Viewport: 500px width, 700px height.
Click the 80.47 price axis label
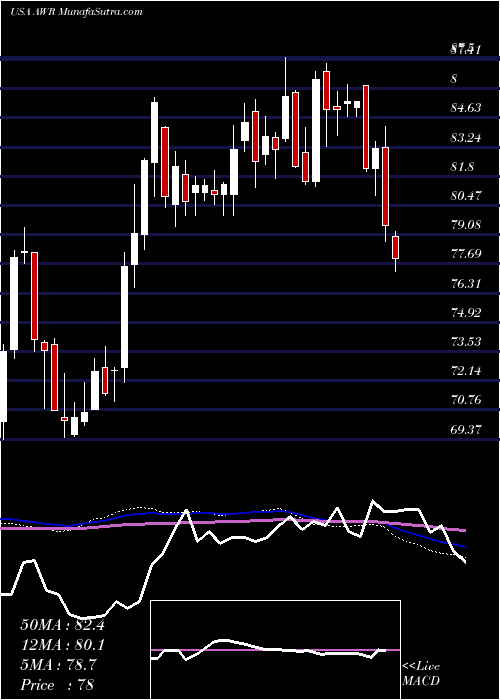pos(466,195)
